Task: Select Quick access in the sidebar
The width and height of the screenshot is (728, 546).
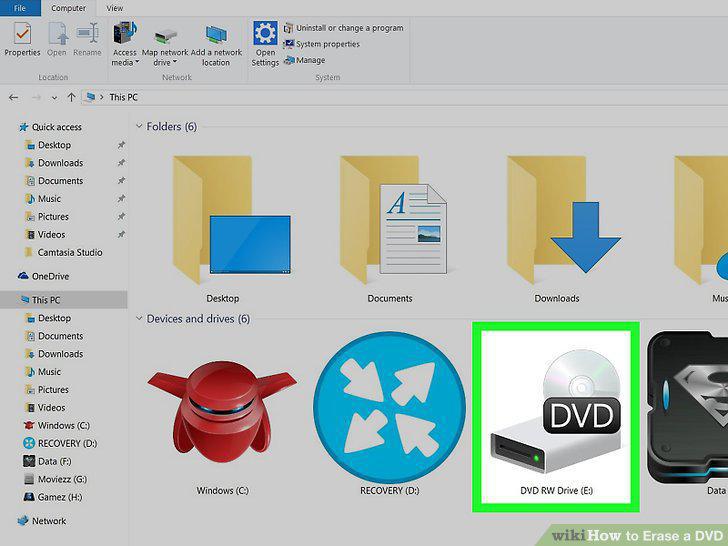Action: pyautogui.click(x=50, y=127)
